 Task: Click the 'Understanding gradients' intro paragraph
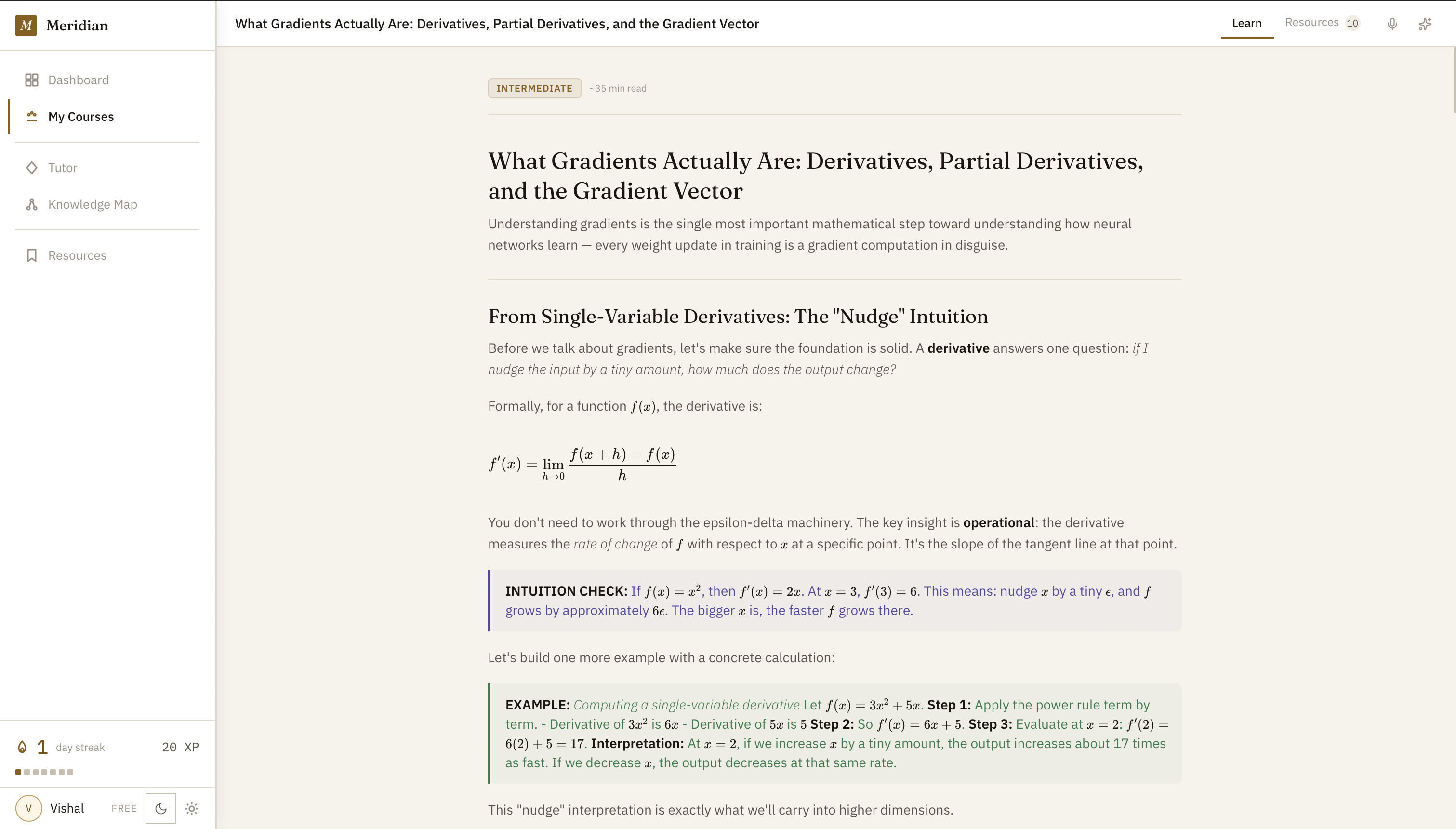[809, 235]
